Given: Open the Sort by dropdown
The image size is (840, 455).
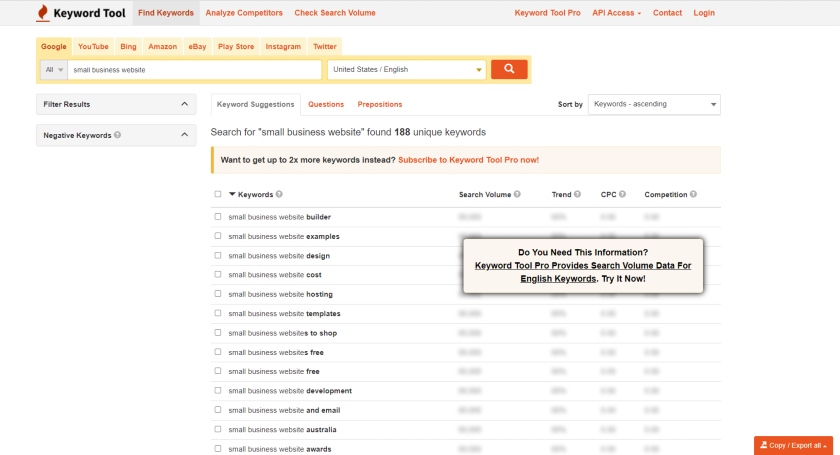Looking at the screenshot, I should pos(654,104).
